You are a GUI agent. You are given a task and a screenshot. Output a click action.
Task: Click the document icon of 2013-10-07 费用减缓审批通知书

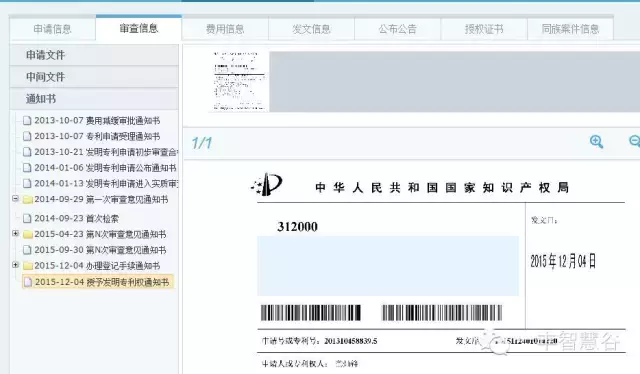[x=27, y=120]
